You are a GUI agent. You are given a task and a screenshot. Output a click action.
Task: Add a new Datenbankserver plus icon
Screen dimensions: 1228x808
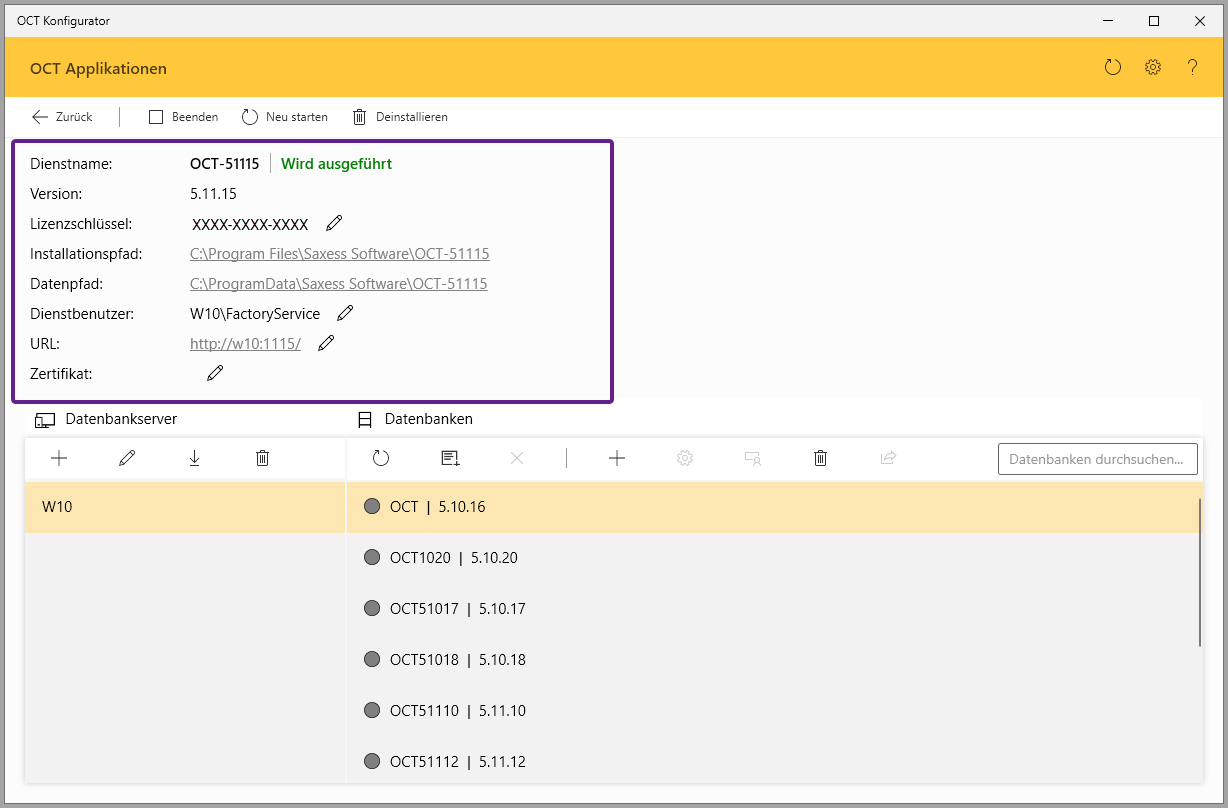[x=59, y=458]
